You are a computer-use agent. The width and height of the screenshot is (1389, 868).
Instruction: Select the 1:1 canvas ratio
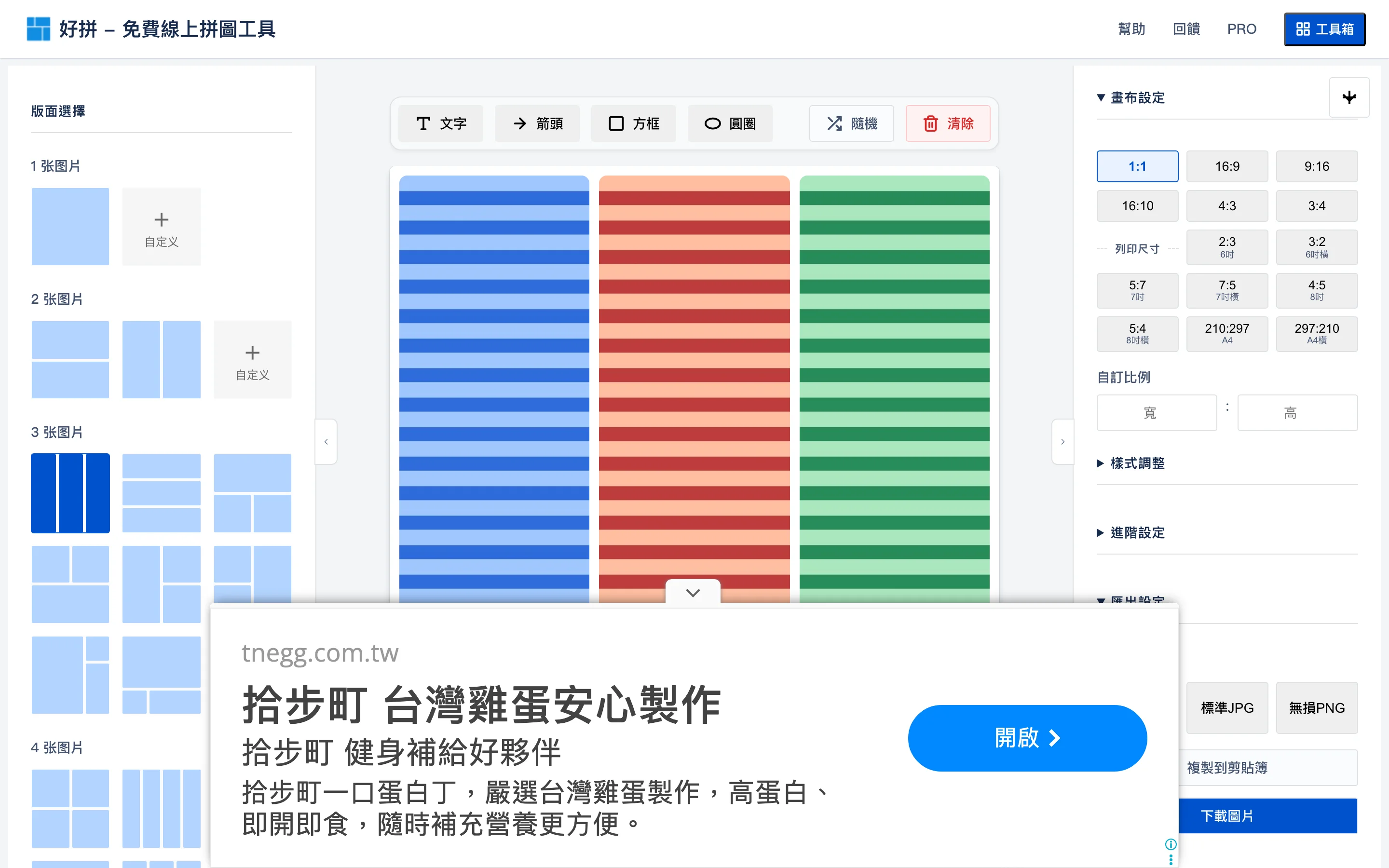(x=1137, y=166)
